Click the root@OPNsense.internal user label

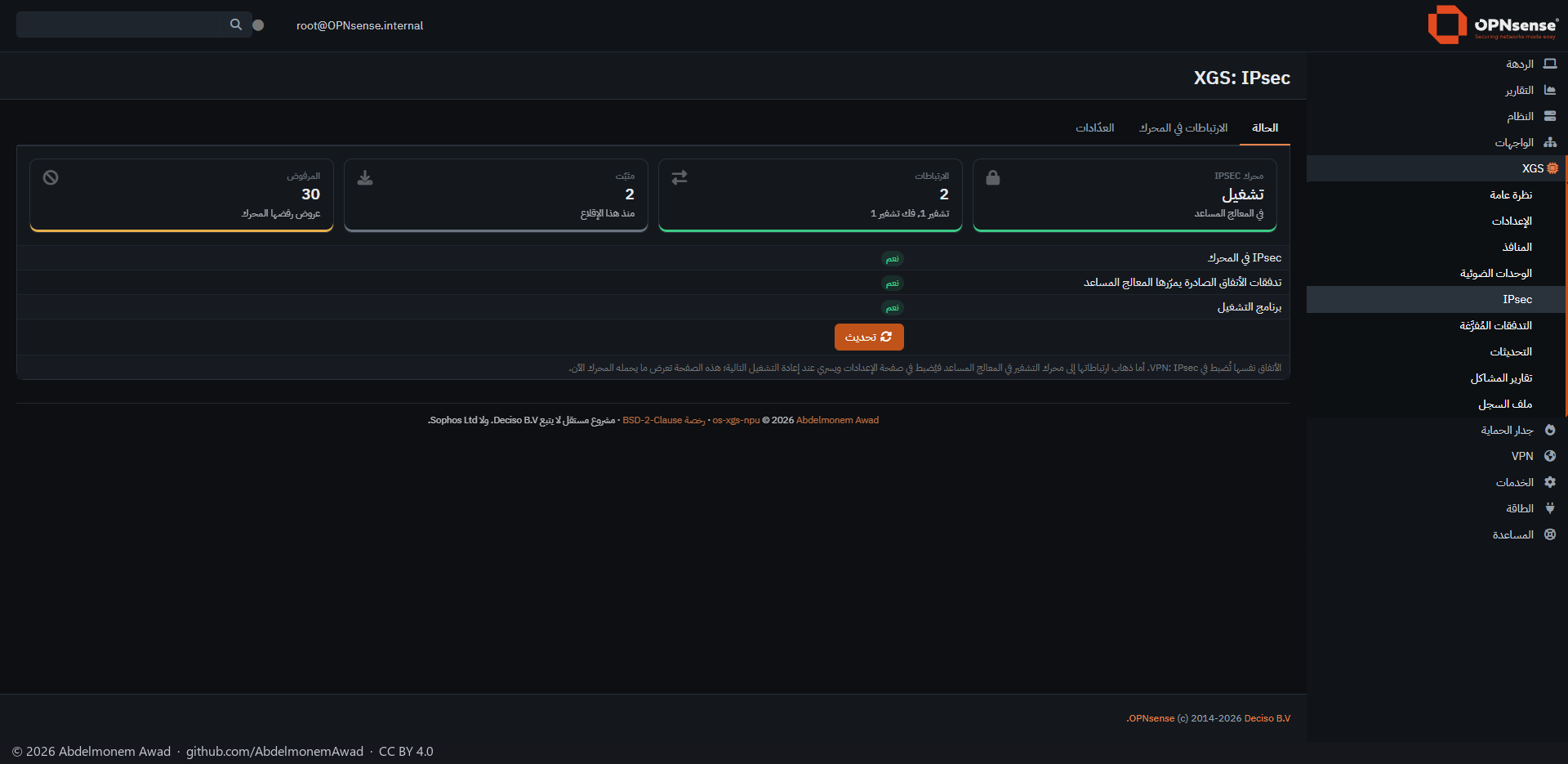point(359,25)
